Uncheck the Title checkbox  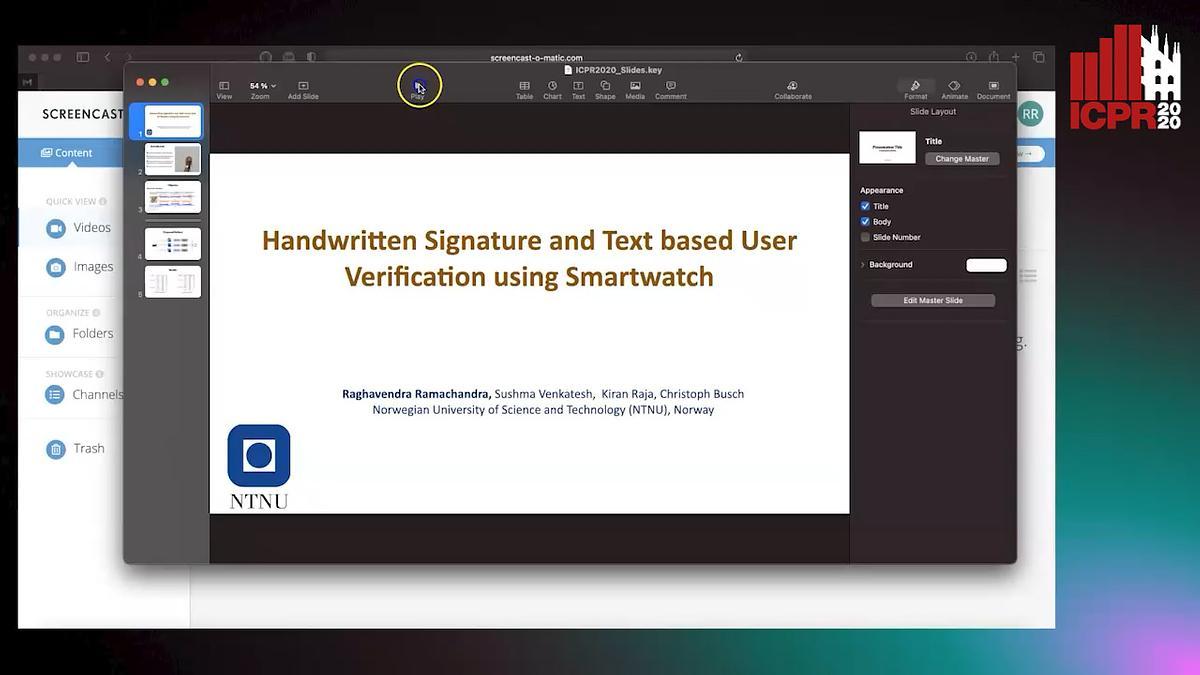point(865,206)
